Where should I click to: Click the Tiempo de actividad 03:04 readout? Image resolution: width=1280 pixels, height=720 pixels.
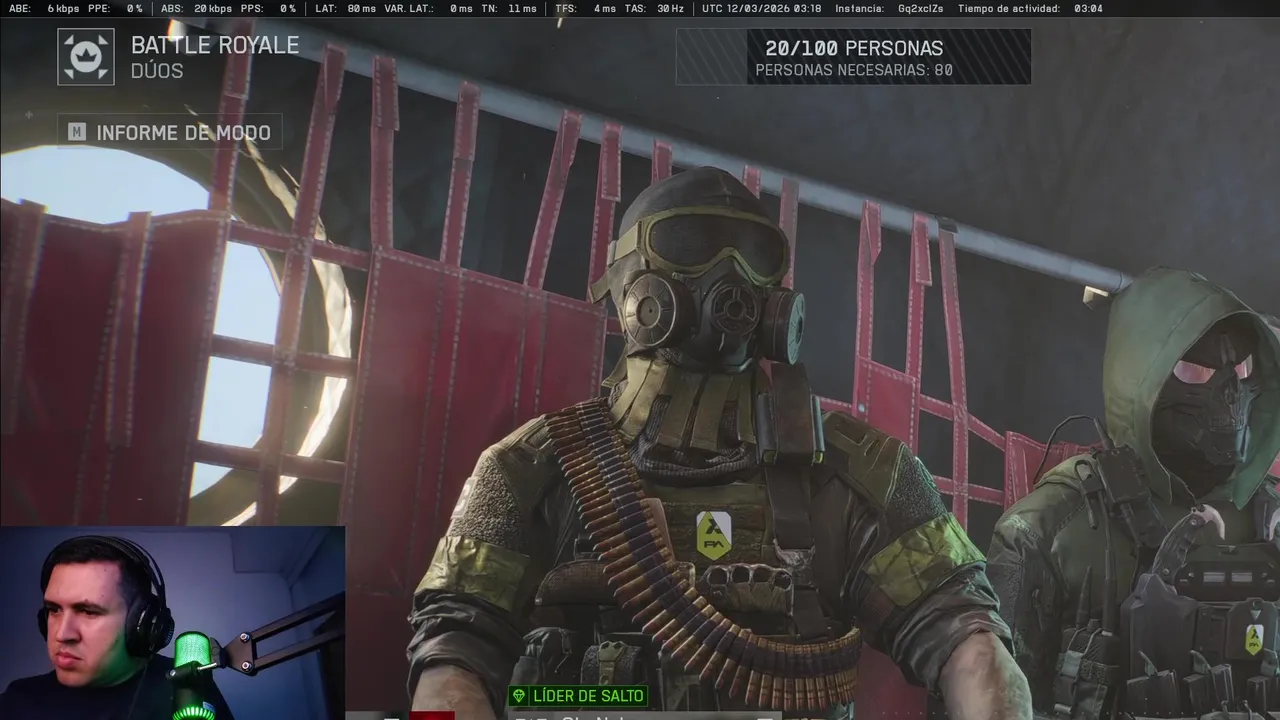point(1030,8)
